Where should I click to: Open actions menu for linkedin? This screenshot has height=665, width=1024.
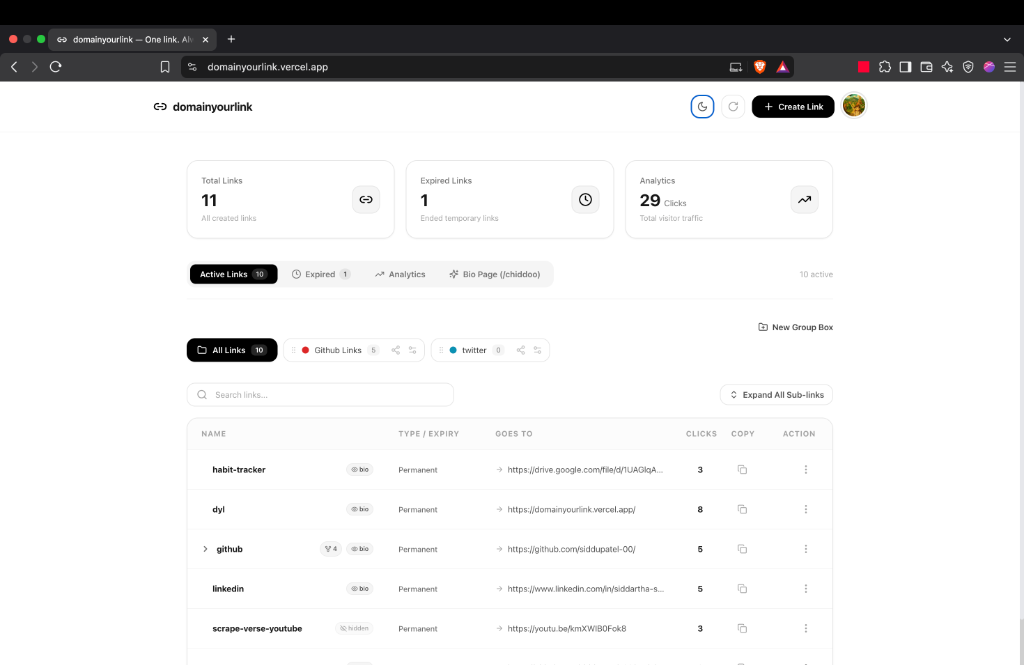[806, 589]
